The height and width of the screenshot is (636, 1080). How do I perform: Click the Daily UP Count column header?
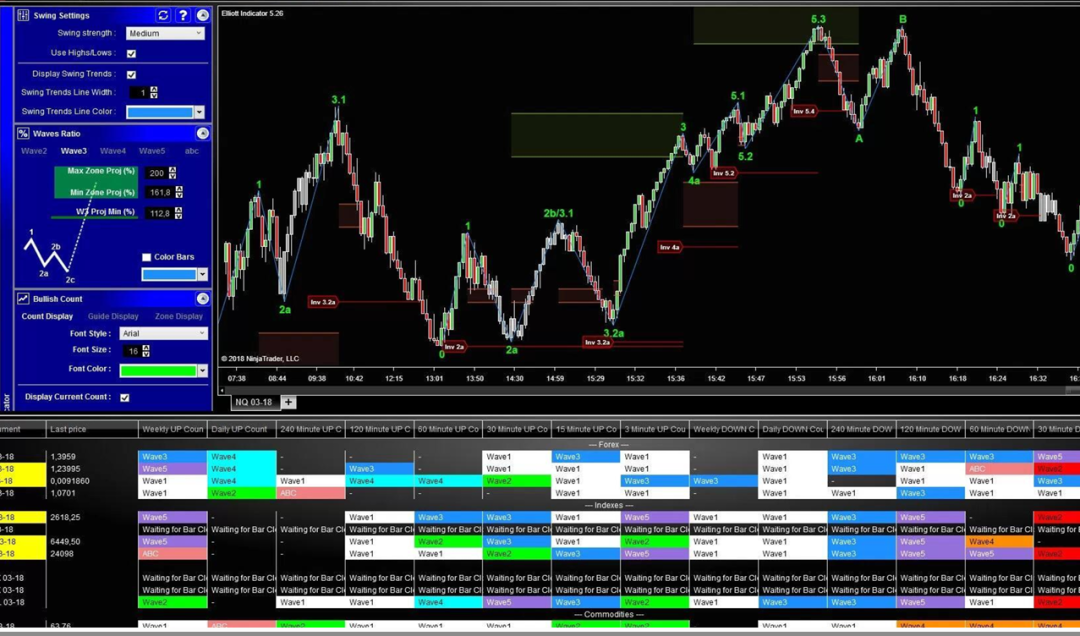(241, 429)
